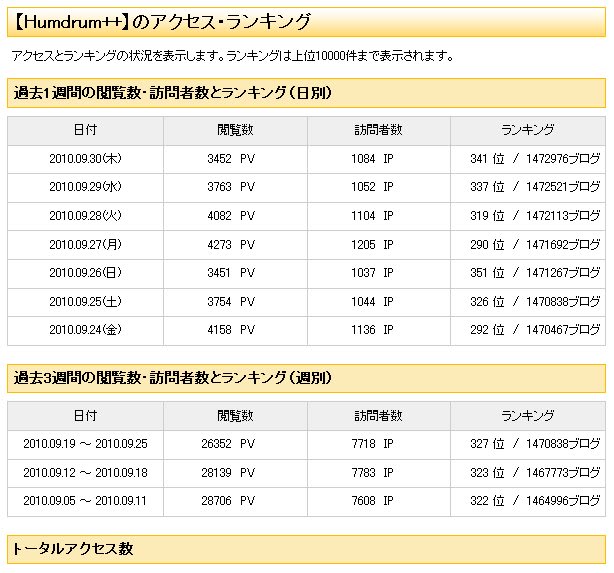The width and height of the screenshot is (614, 573).
Task: Click the ランキング header in daily table
Action: click(528, 130)
